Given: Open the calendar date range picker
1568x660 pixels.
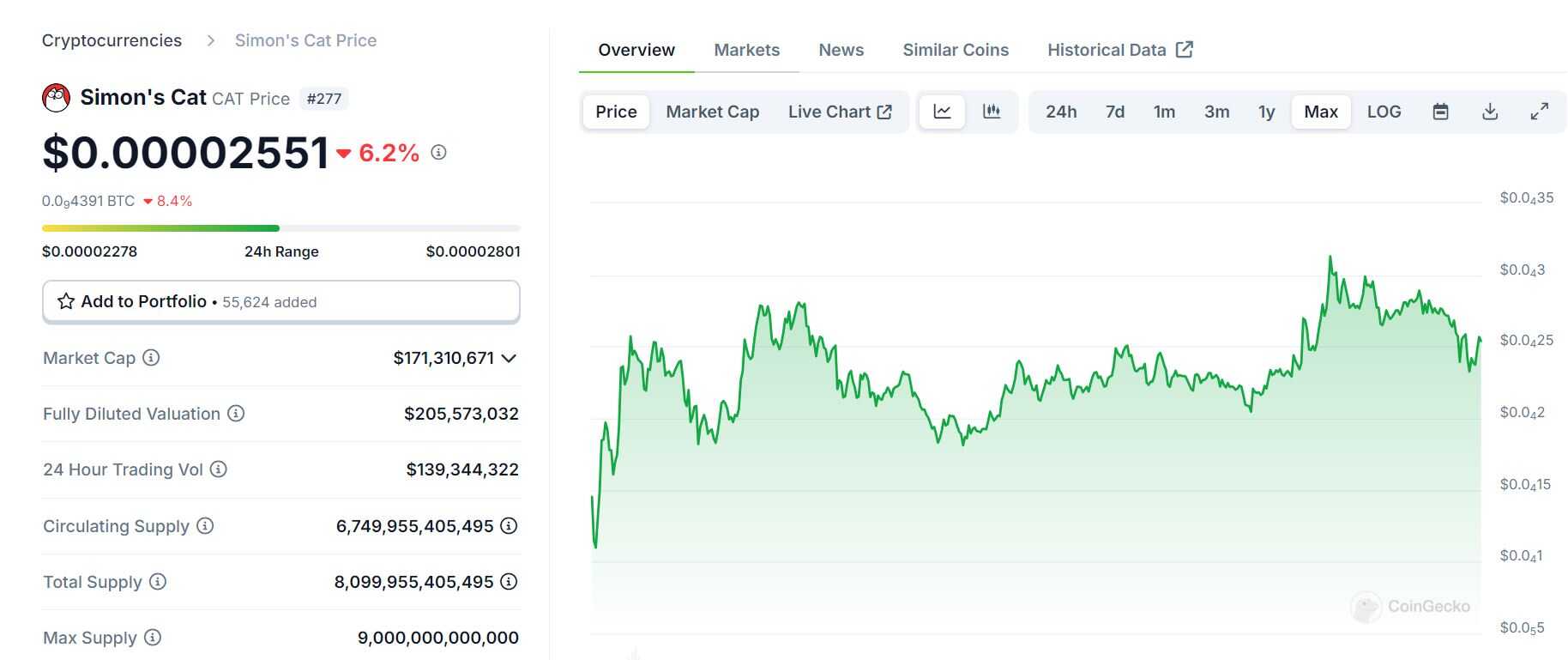Looking at the screenshot, I should pos(1441,112).
